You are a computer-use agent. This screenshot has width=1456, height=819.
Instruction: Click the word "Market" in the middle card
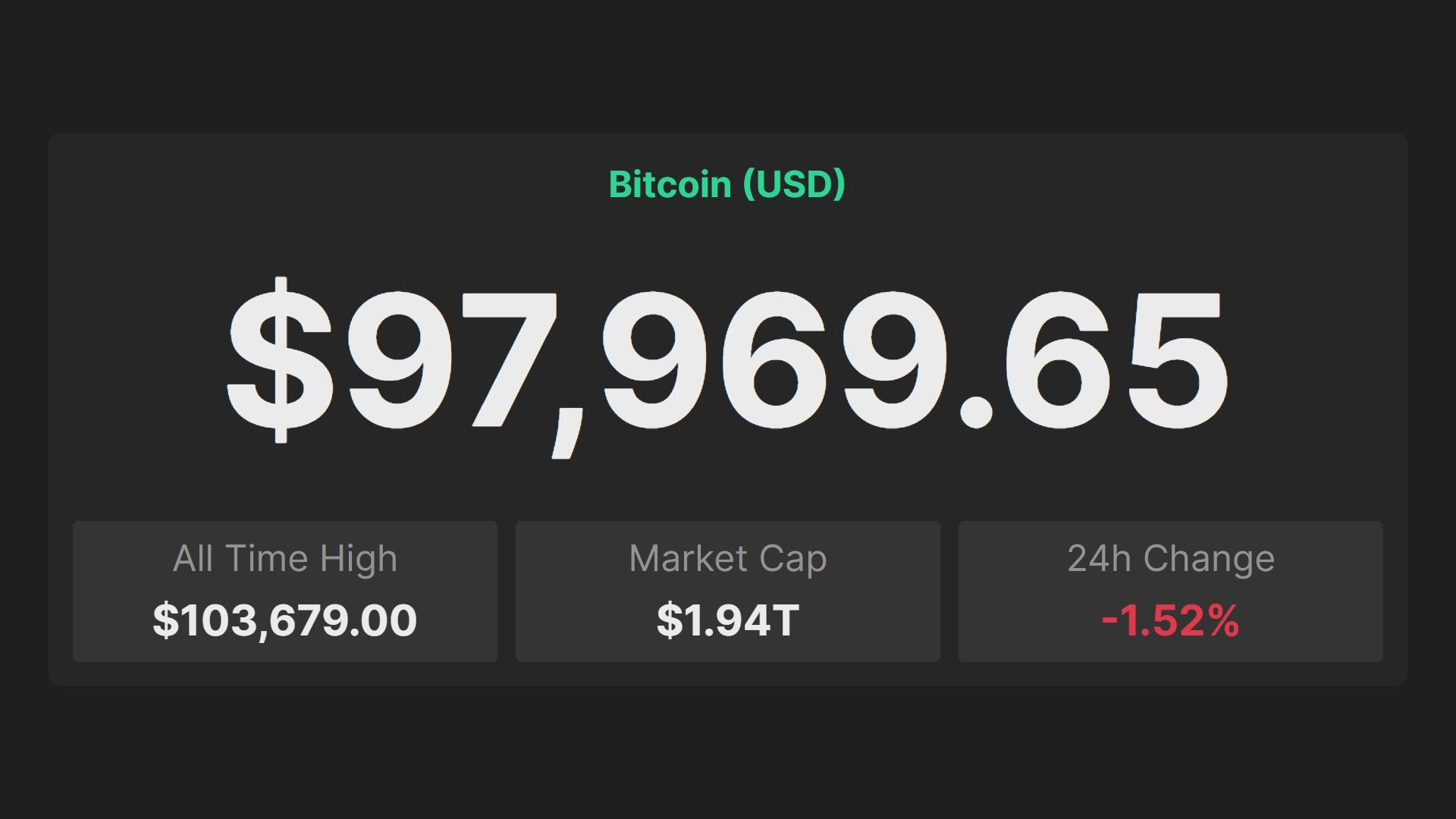pyautogui.click(x=689, y=559)
